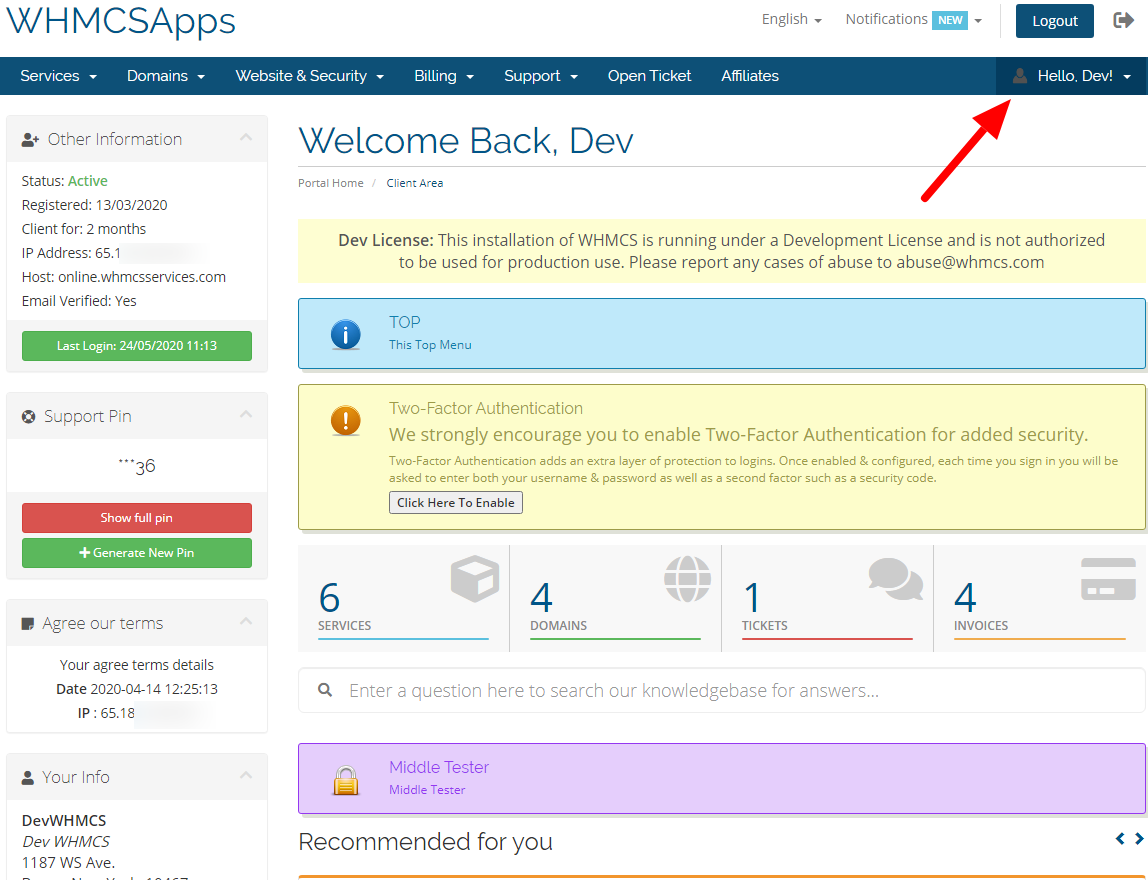This screenshot has height=880, width=1148.
Task: Open the Notifications dropdown
Action: [914, 20]
